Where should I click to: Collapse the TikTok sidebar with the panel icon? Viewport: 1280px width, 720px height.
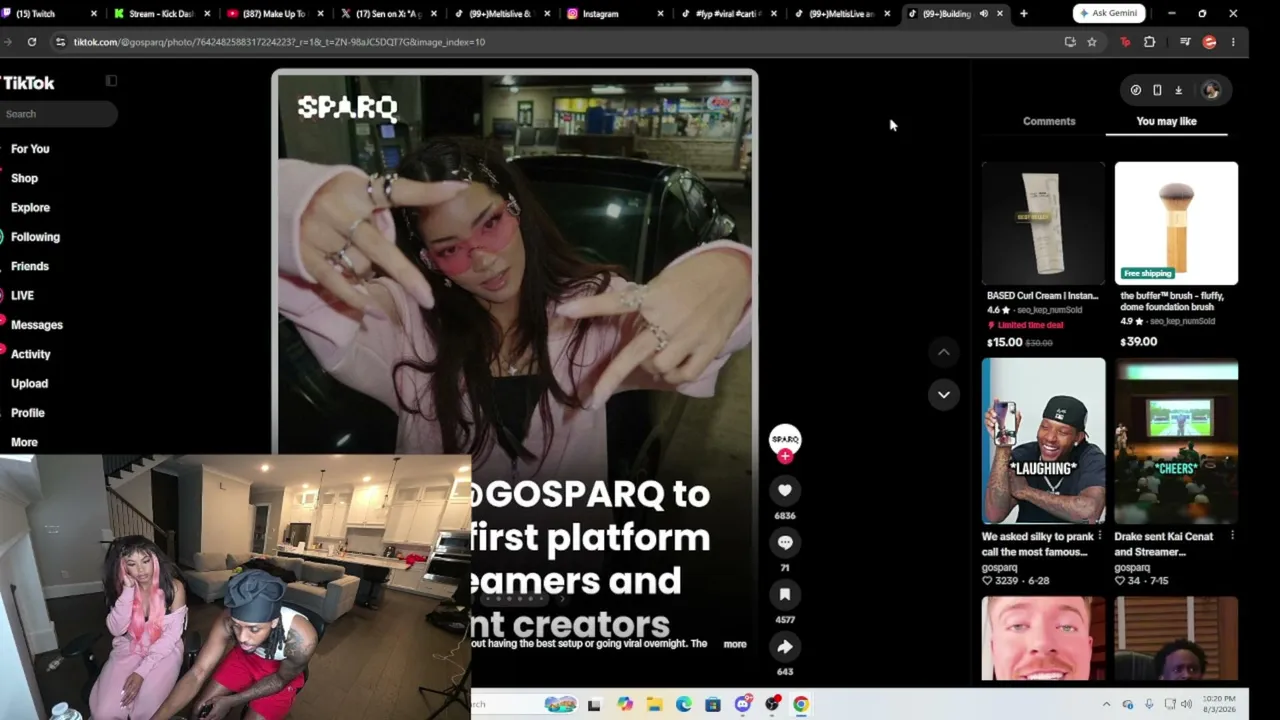pos(111,81)
